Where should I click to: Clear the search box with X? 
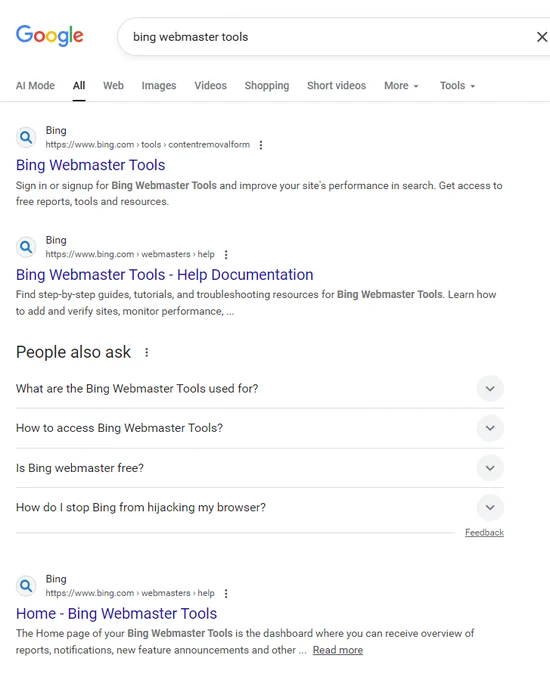(542, 37)
